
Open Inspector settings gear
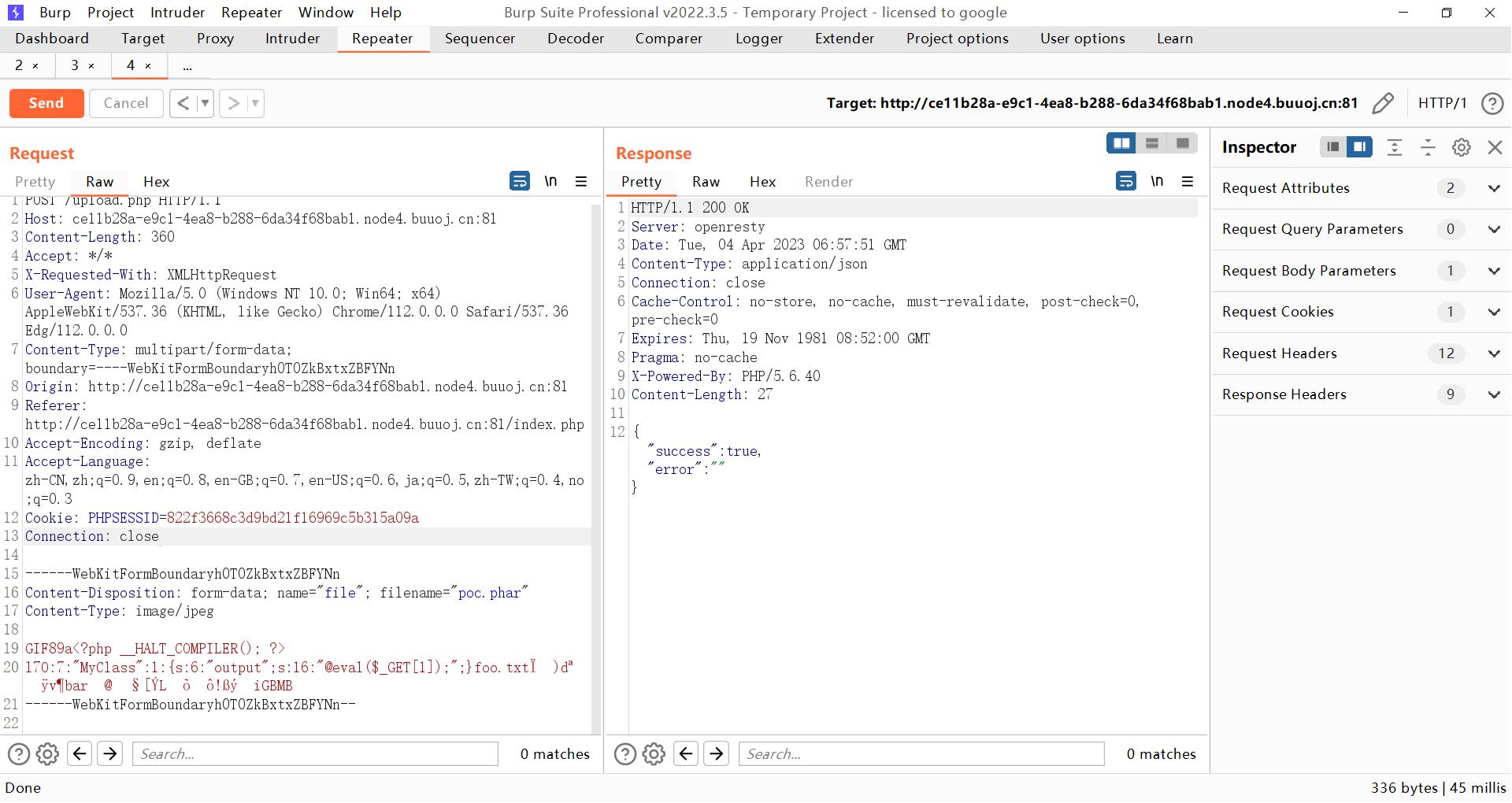click(1462, 147)
